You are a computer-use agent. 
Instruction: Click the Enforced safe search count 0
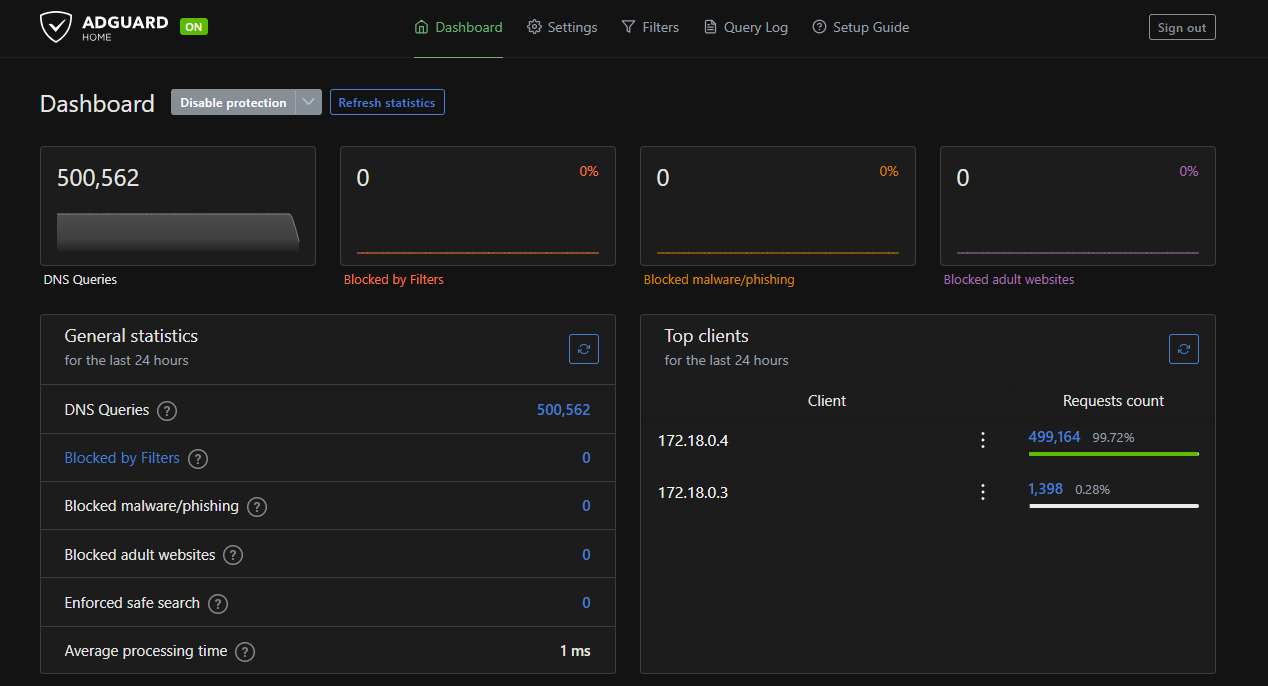pyautogui.click(x=586, y=603)
